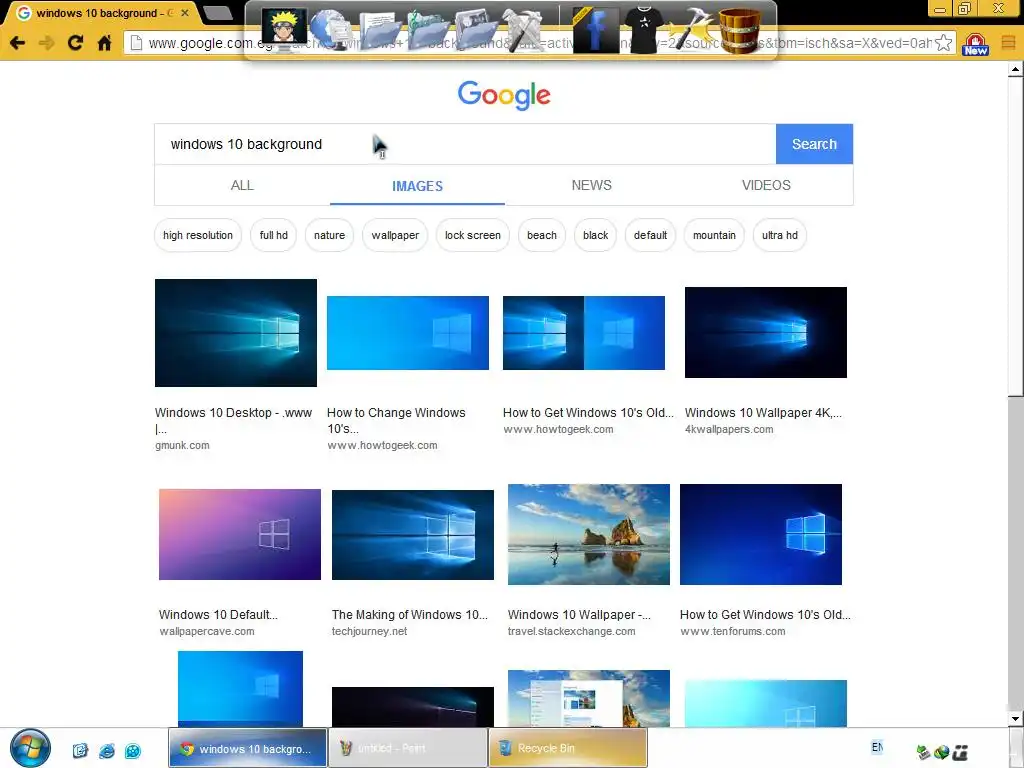This screenshot has height=768, width=1024.
Task: Click the last black system tray icon
Action: pos(960,752)
